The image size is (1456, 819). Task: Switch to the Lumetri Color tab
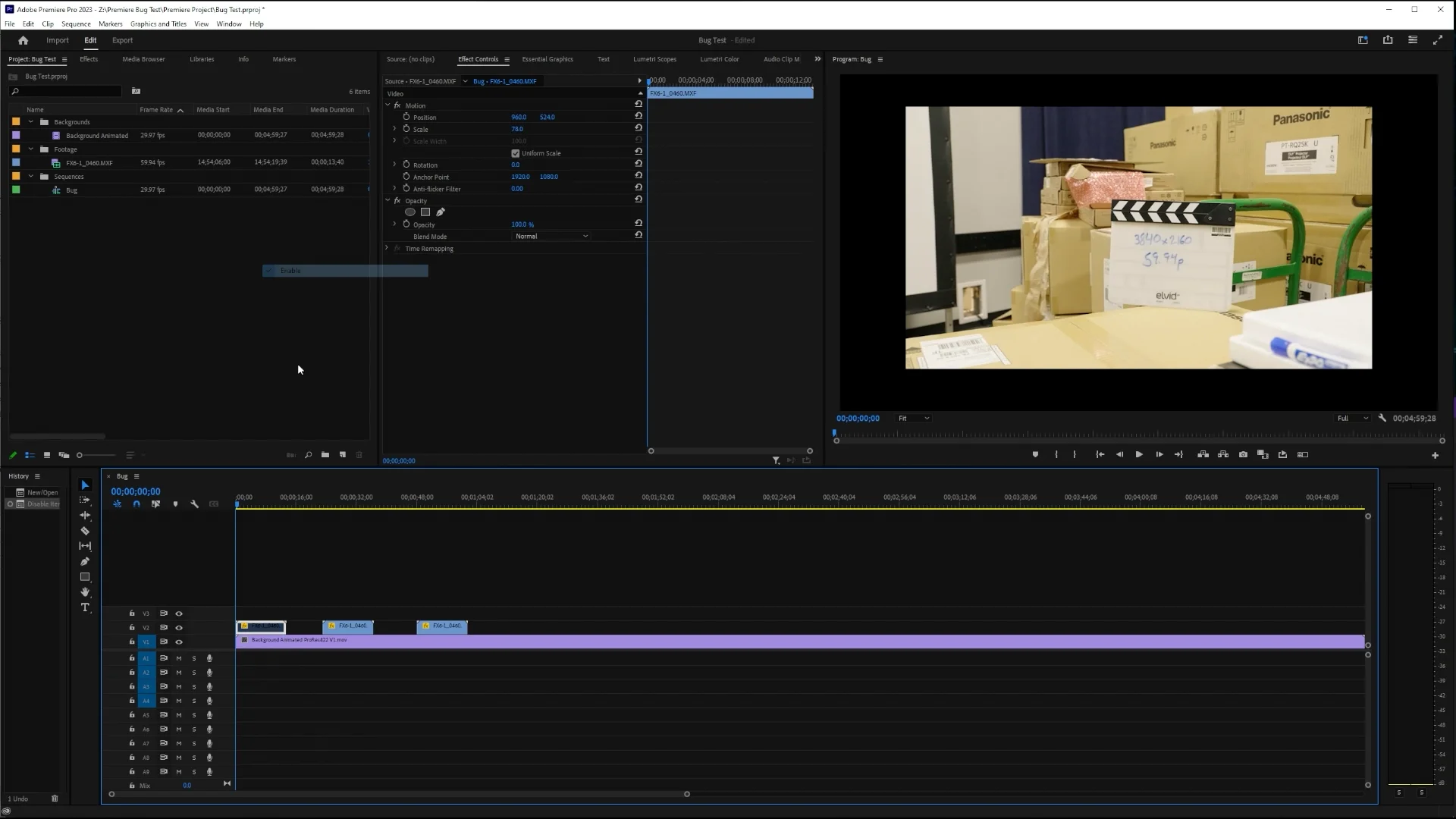(719, 58)
